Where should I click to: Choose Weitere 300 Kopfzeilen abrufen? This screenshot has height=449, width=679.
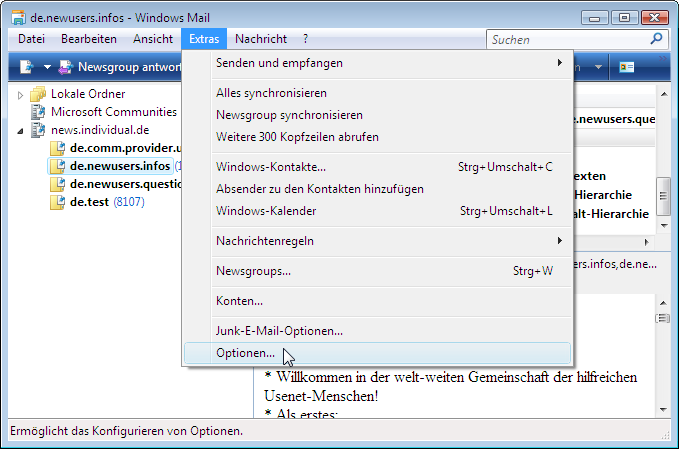click(378, 137)
